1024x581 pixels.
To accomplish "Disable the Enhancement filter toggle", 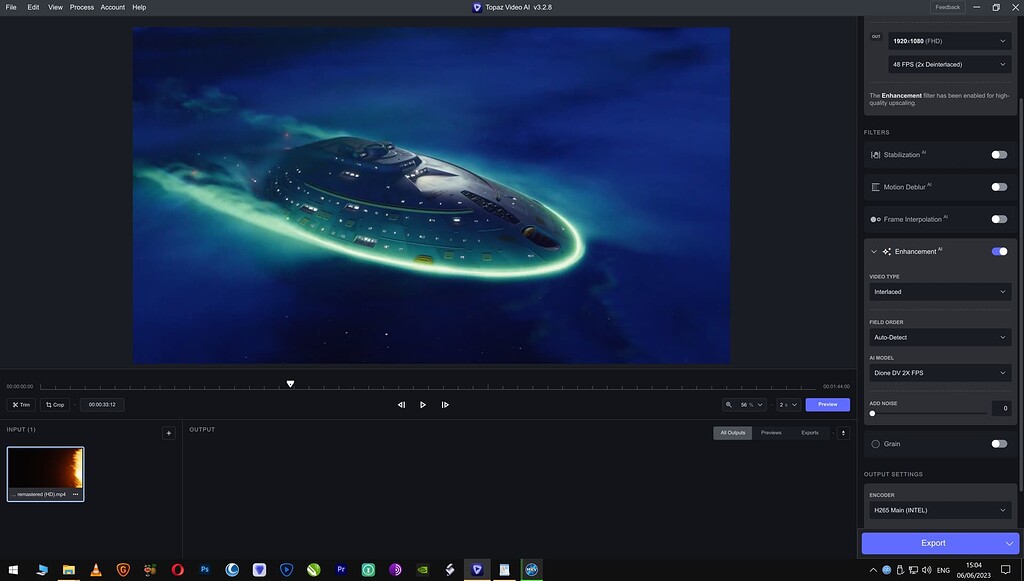I will point(999,251).
